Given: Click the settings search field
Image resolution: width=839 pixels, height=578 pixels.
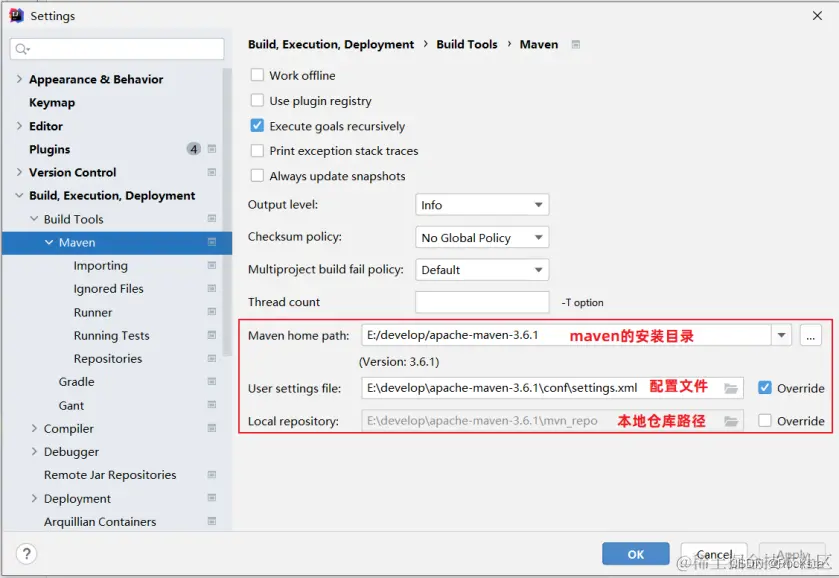Looking at the screenshot, I should pyautogui.click(x=117, y=49).
